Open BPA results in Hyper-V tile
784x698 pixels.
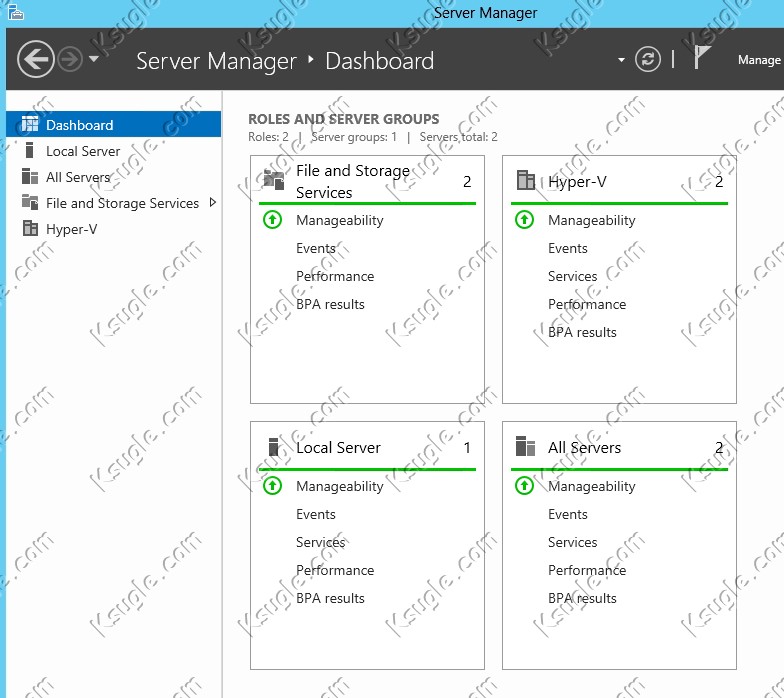[x=582, y=332]
